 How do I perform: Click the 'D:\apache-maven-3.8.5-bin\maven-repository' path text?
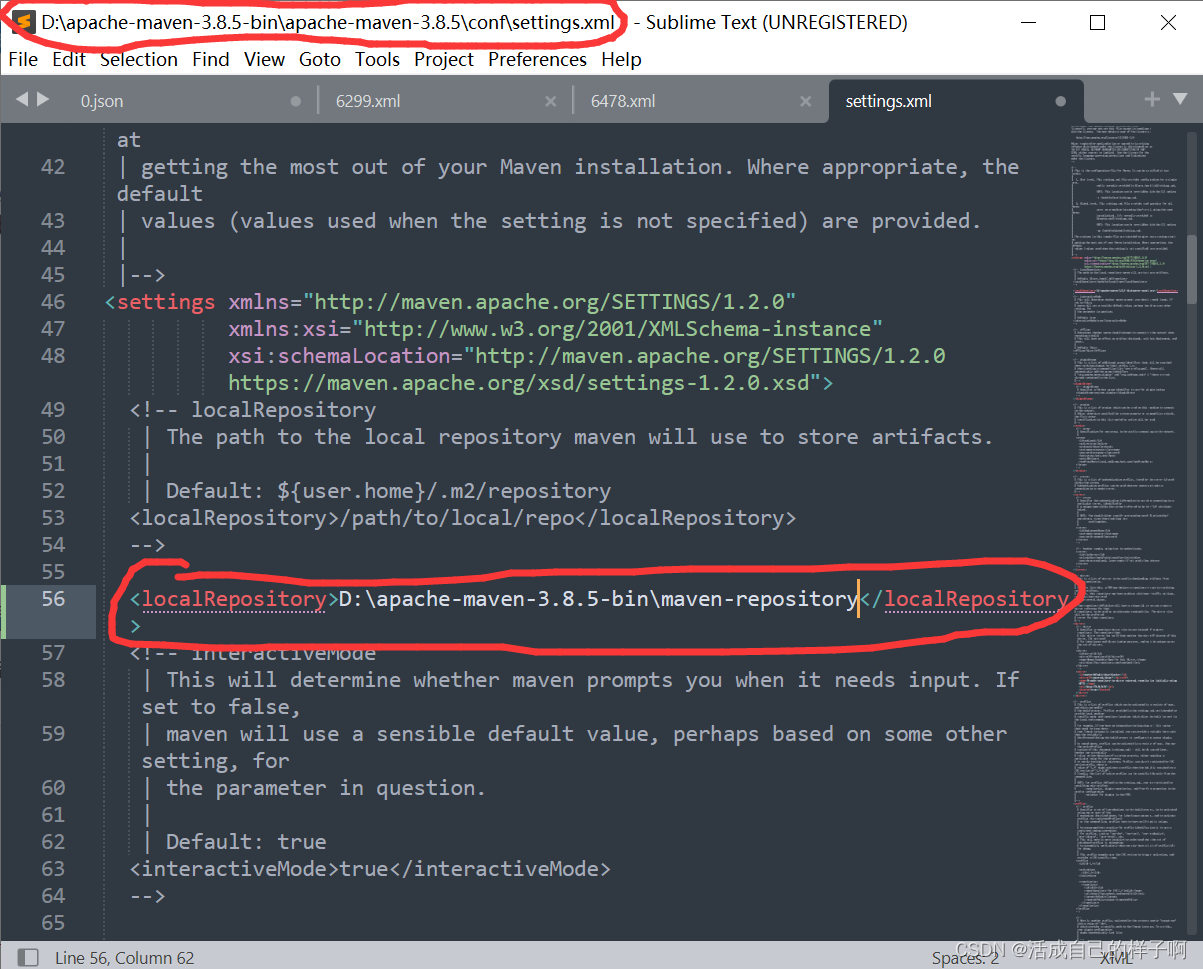pyautogui.click(x=598, y=598)
